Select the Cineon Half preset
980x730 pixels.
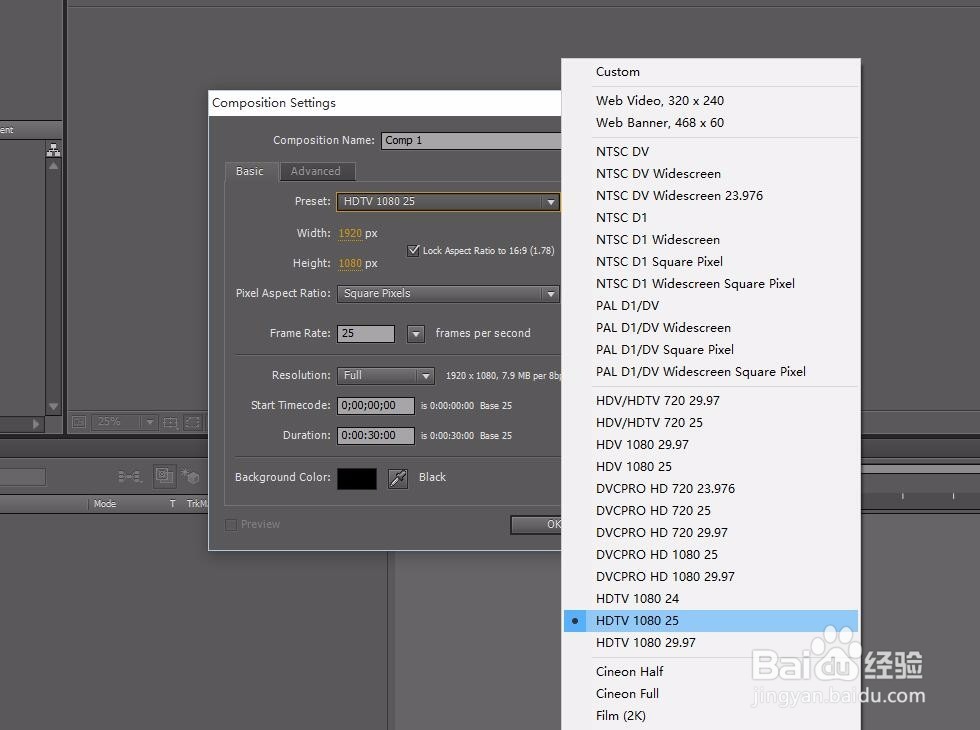[x=711, y=672]
